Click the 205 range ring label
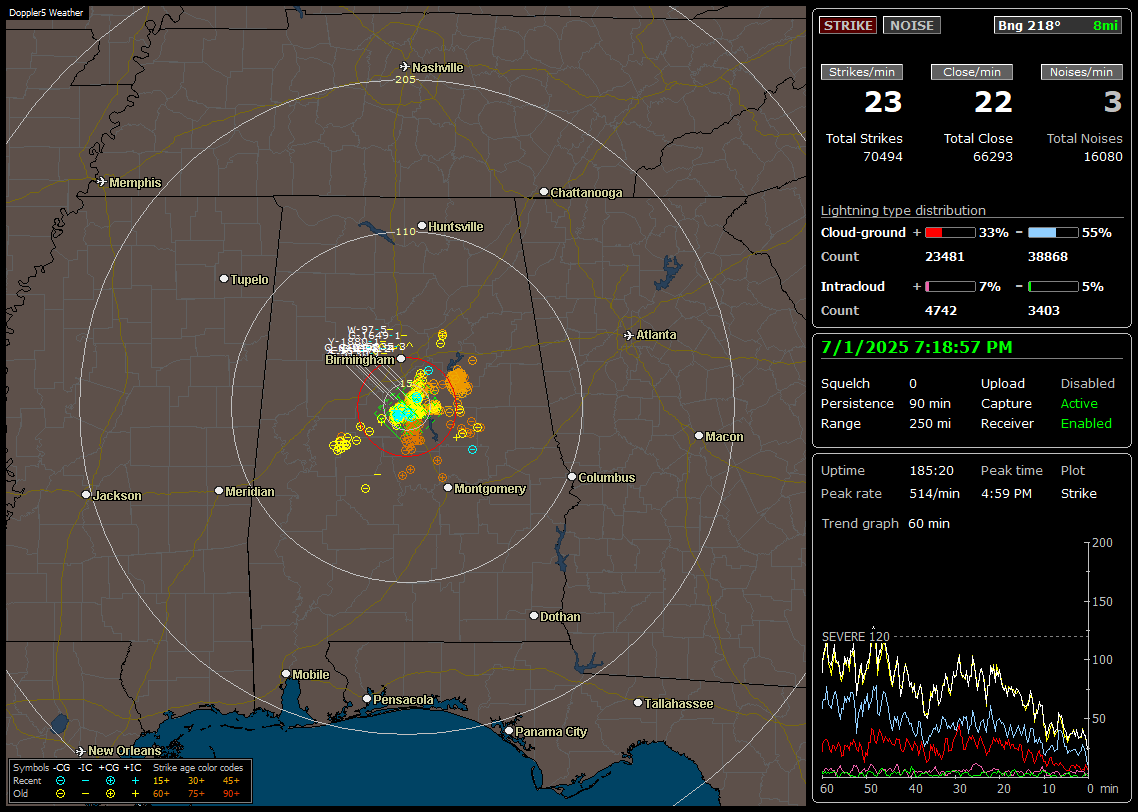 pos(405,79)
